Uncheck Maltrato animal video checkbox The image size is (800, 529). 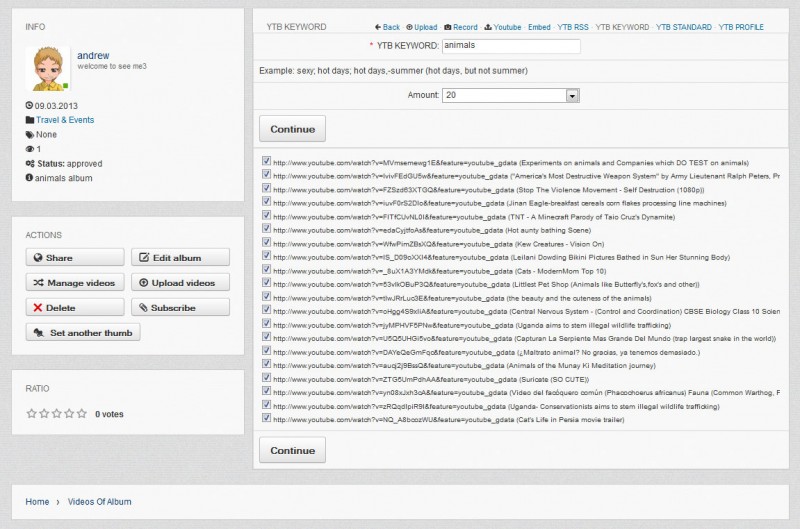click(266, 350)
